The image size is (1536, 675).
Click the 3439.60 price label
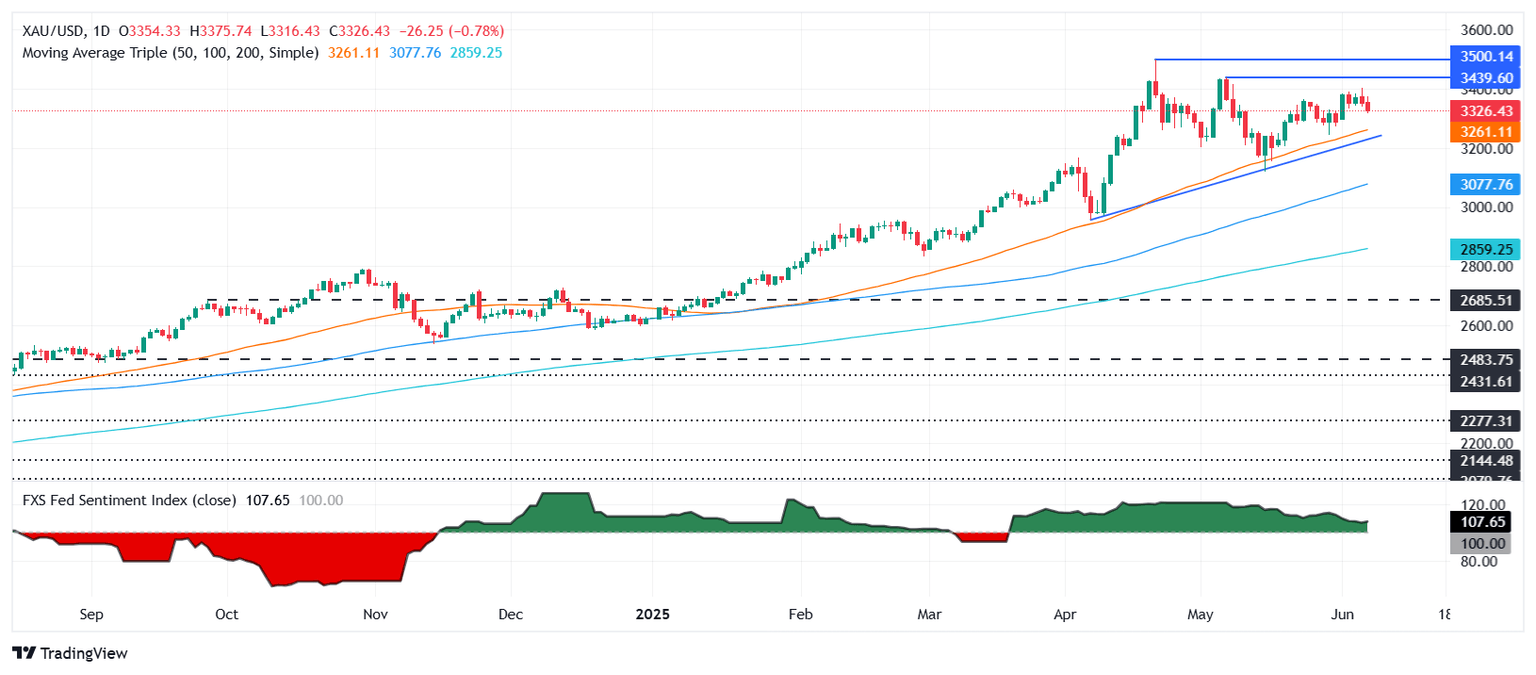pos(1484,77)
